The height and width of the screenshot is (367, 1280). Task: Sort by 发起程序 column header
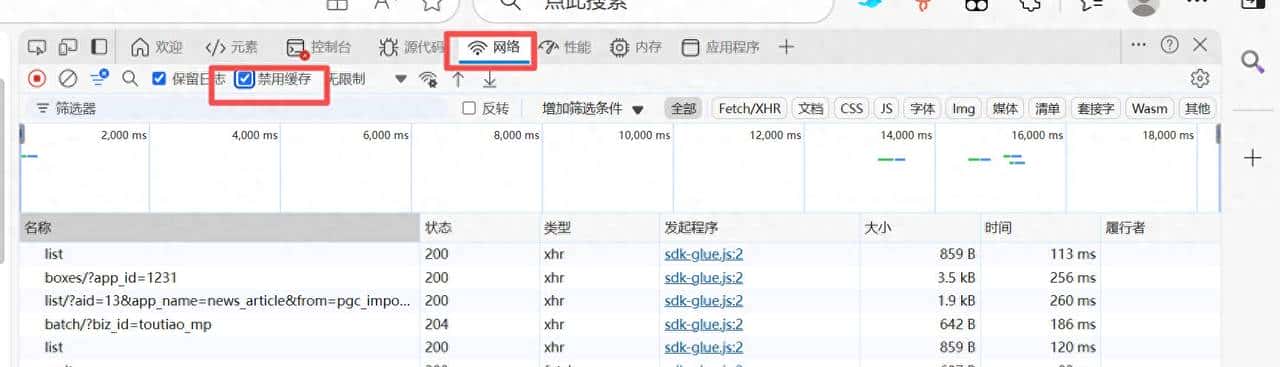pyautogui.click(x=759, y=228)
